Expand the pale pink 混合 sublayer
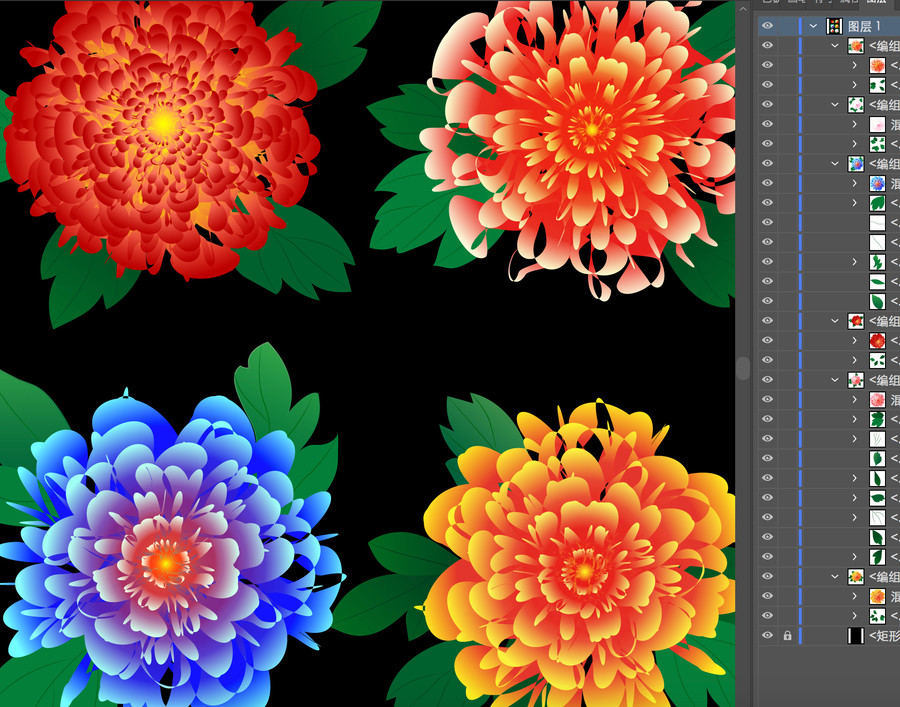 point(855,124)
